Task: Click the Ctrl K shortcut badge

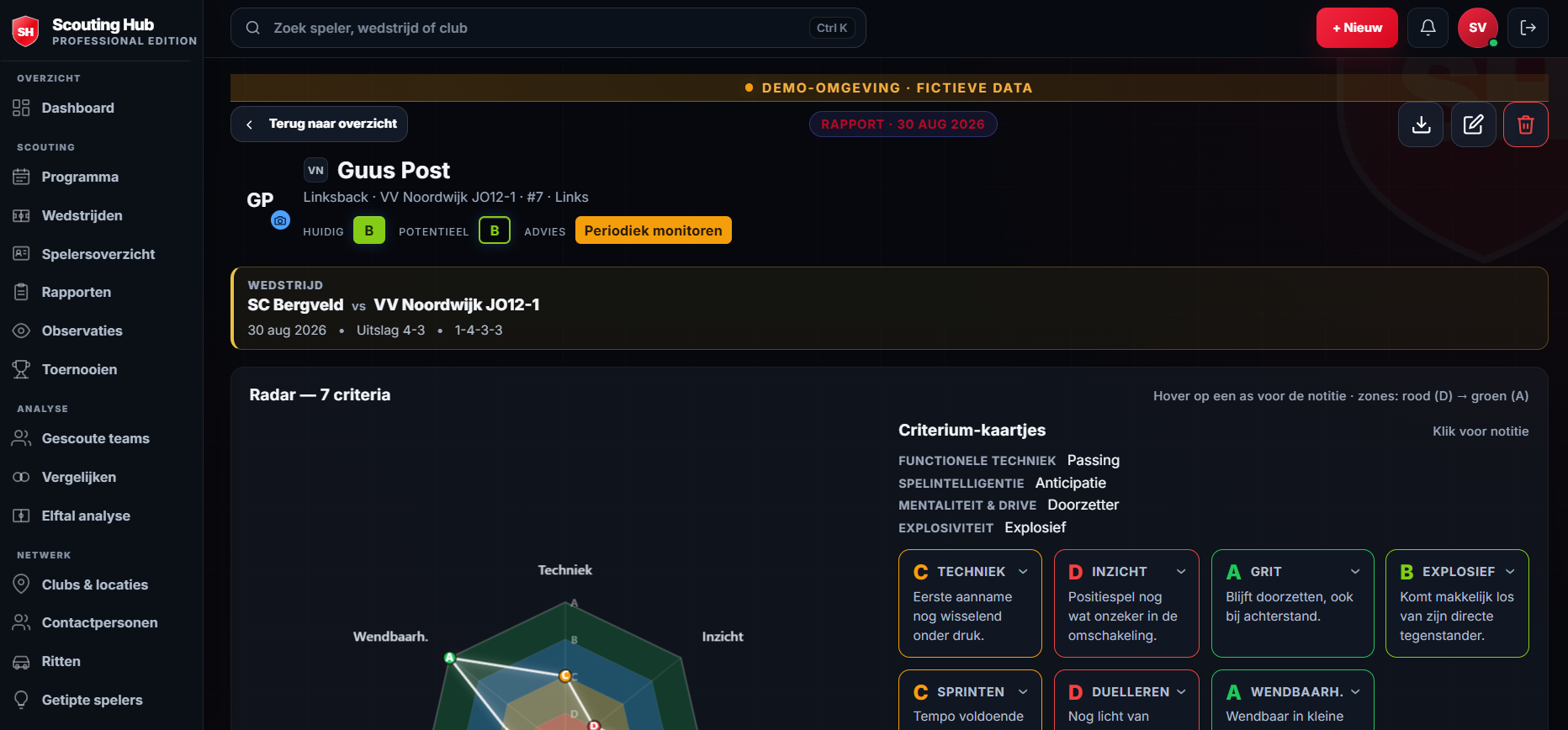Action: 832,28
